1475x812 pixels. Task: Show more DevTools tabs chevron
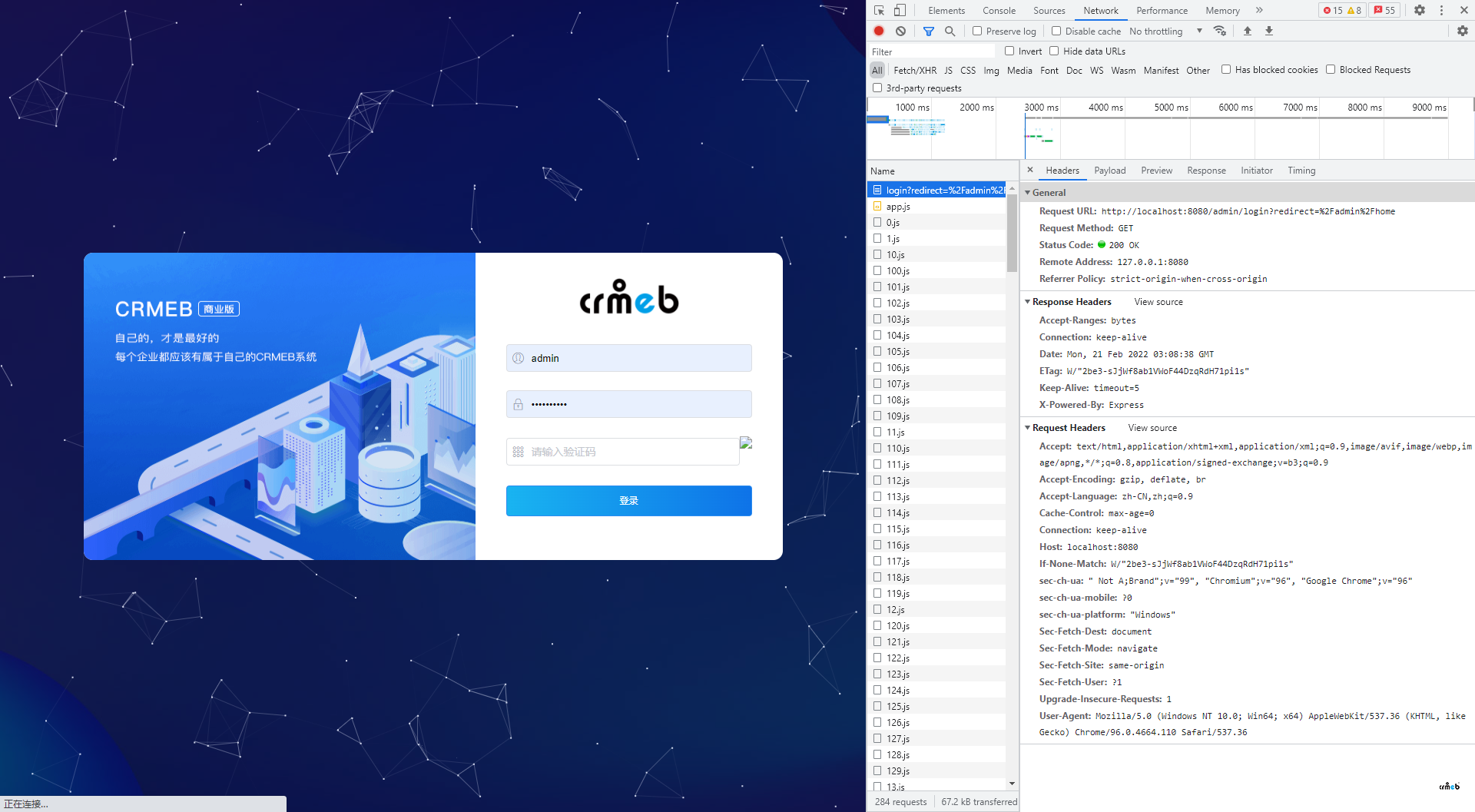[x=1259, y=10]
